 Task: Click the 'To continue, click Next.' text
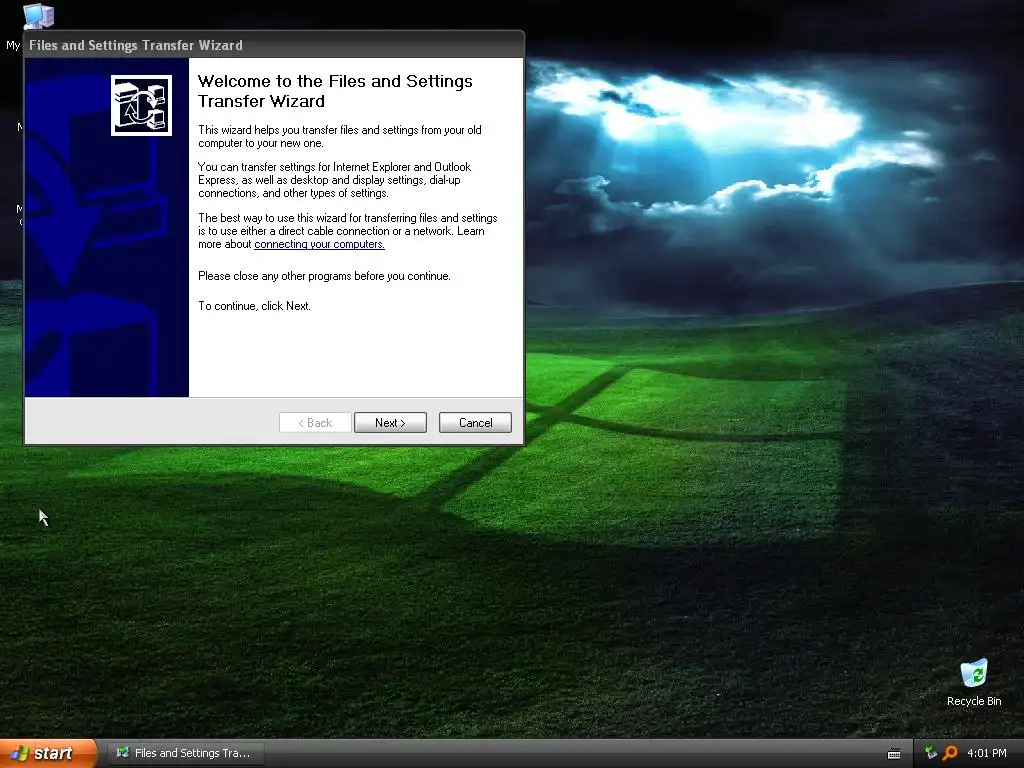[254, 306]
